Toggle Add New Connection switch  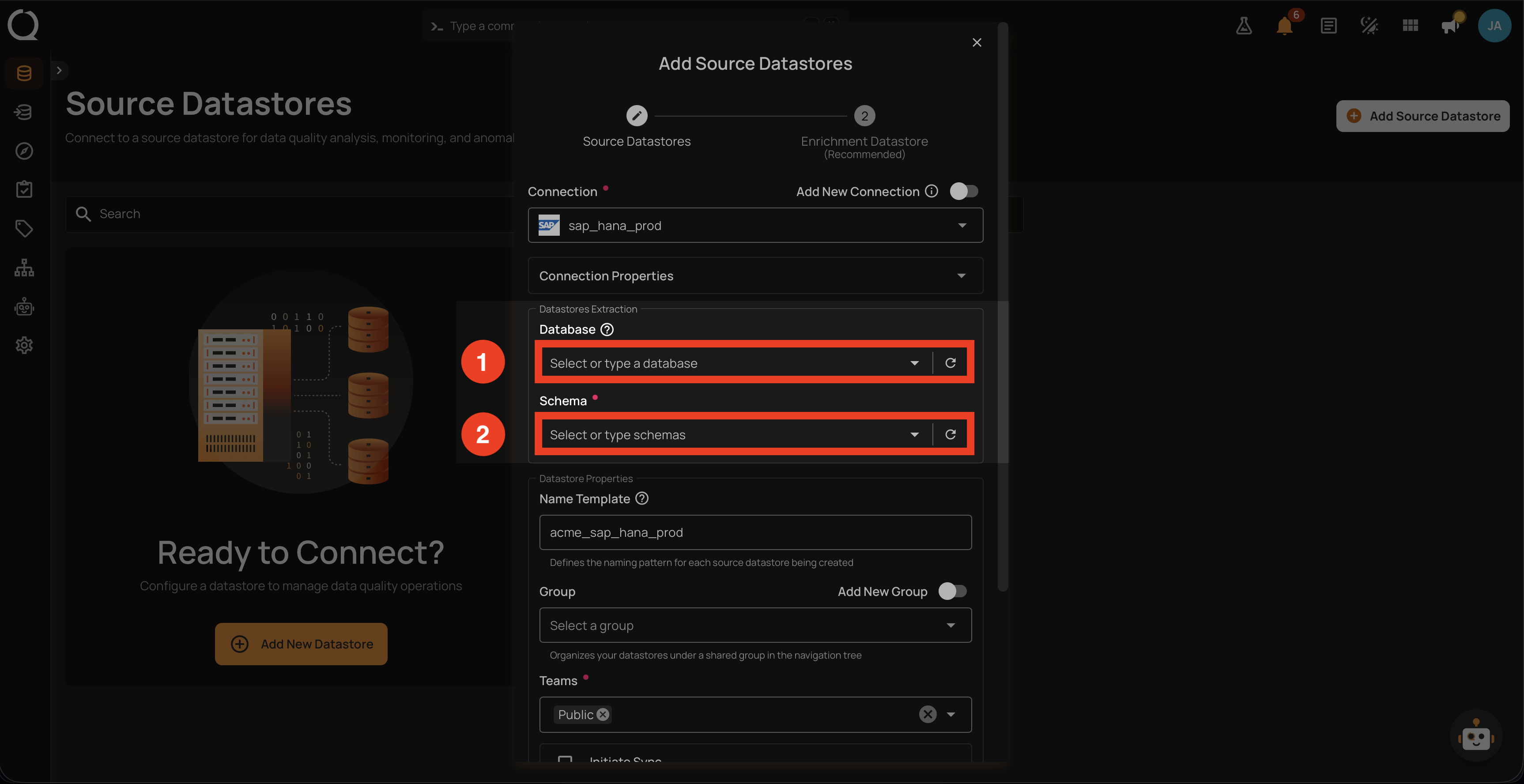pyautogui.click(x=964, y=191)
